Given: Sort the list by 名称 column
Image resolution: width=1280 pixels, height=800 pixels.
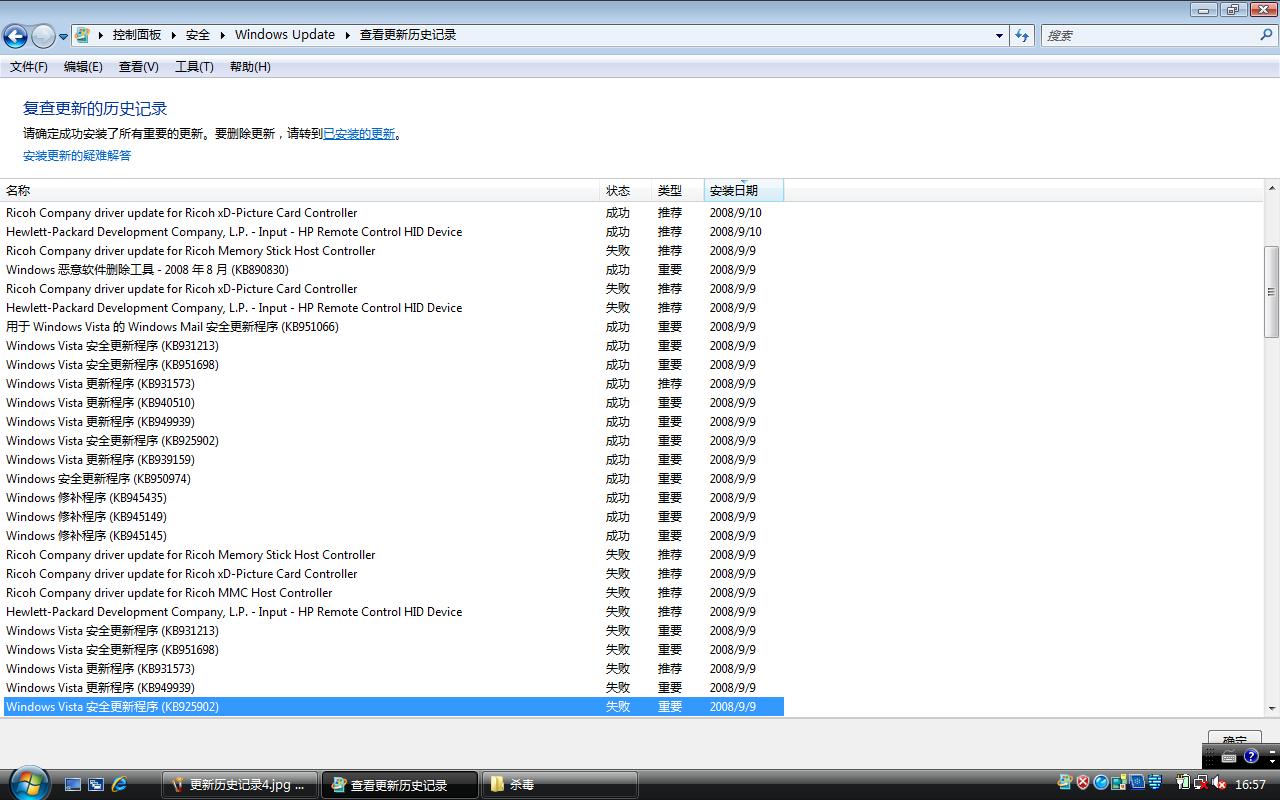Looking at the screenshot, I should point(300,190).
